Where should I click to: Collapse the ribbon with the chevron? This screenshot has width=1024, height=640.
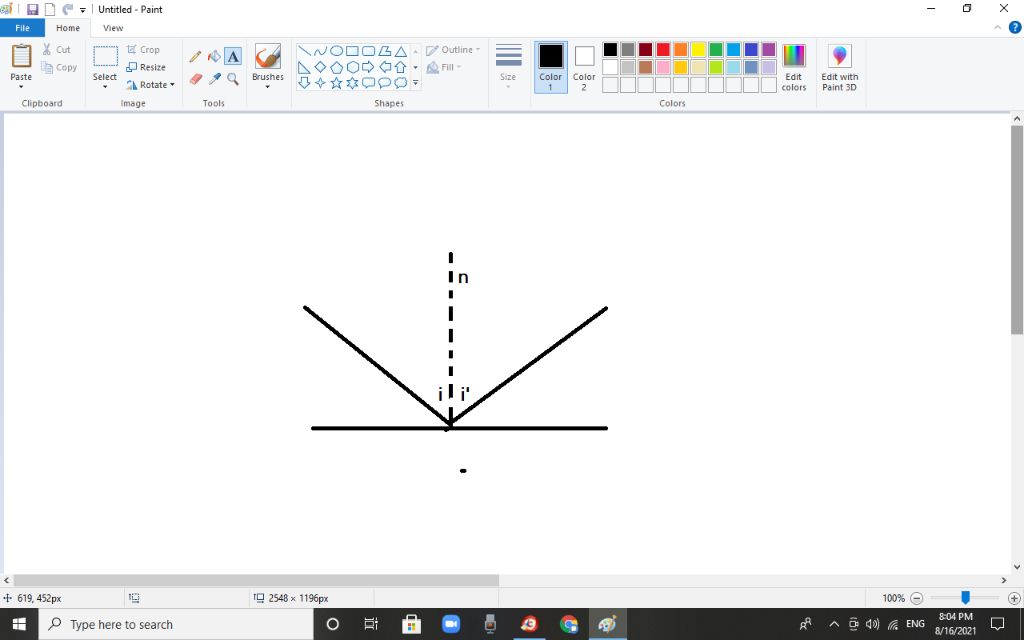coord(997,27)
